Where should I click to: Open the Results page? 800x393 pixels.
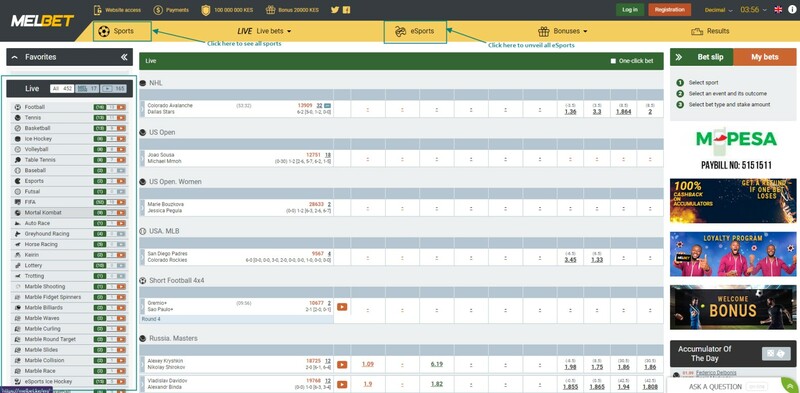pos(710,31)
